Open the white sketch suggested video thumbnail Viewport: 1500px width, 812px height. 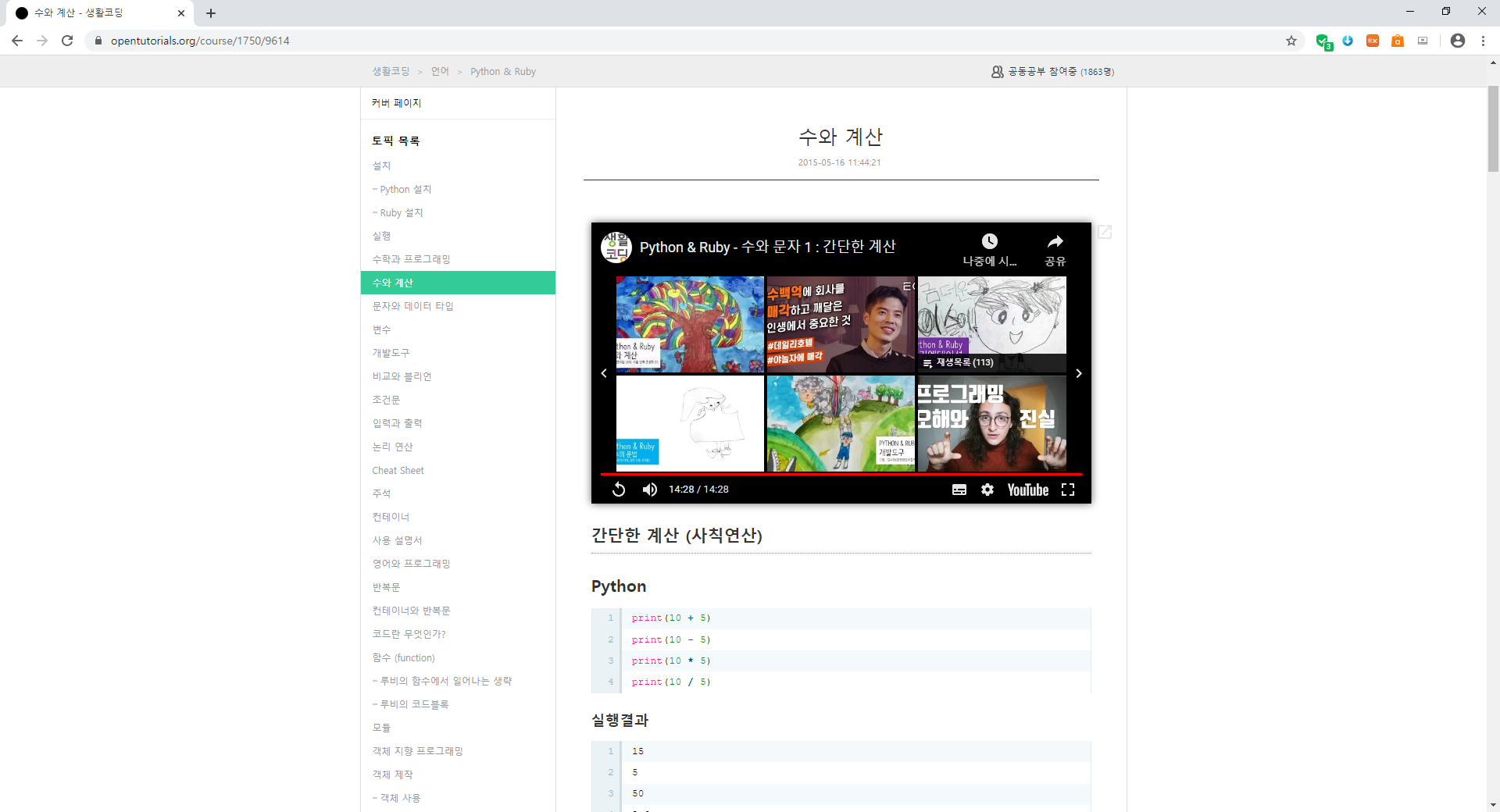coord(690,423)
